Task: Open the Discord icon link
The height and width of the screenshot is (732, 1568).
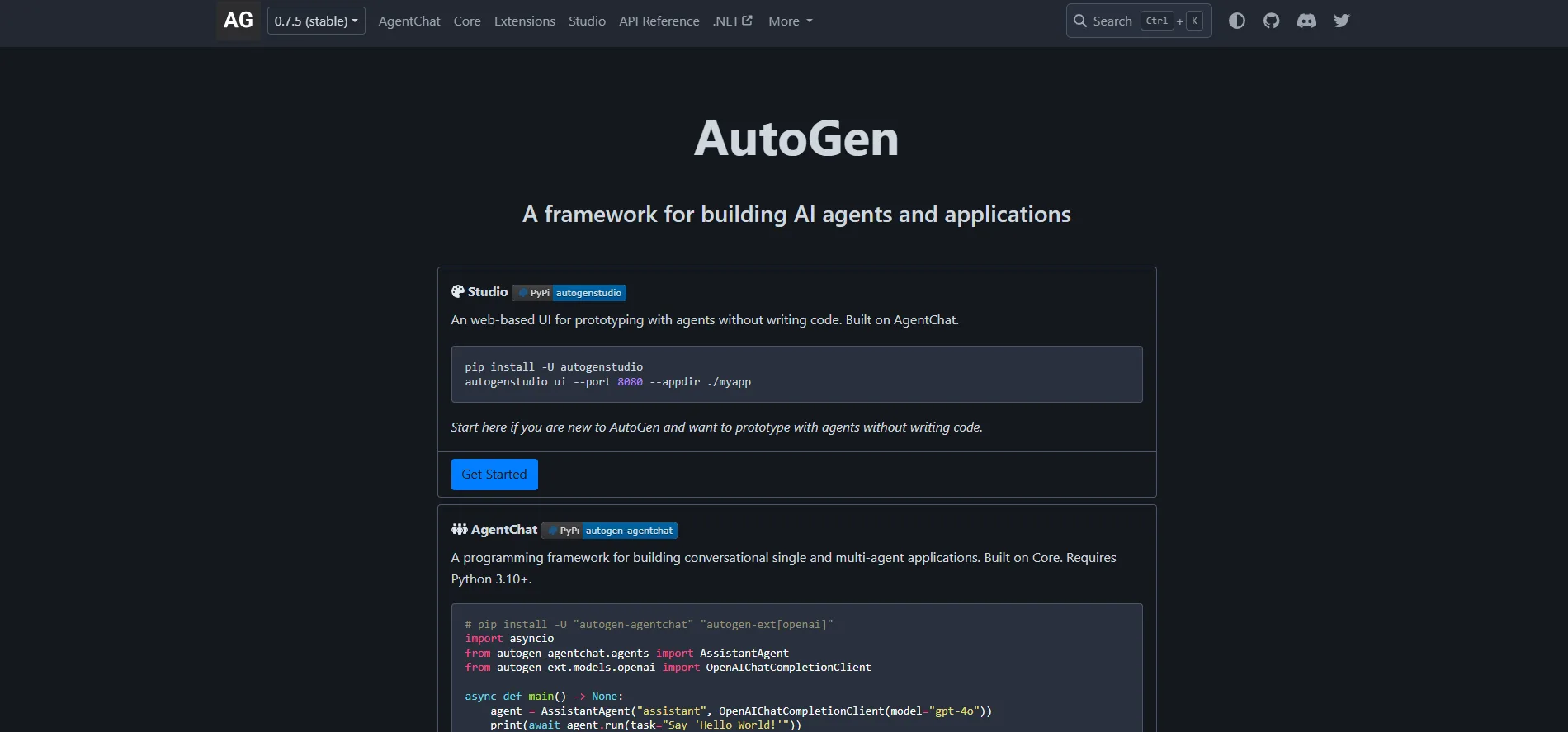Action: [x=1306, y=21]
